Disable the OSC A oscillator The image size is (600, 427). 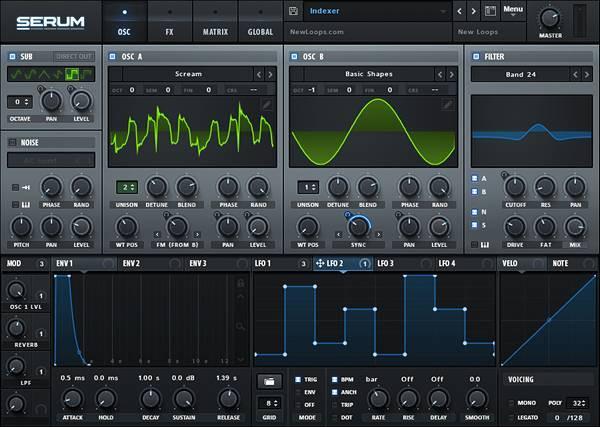[x=112, y=57]
